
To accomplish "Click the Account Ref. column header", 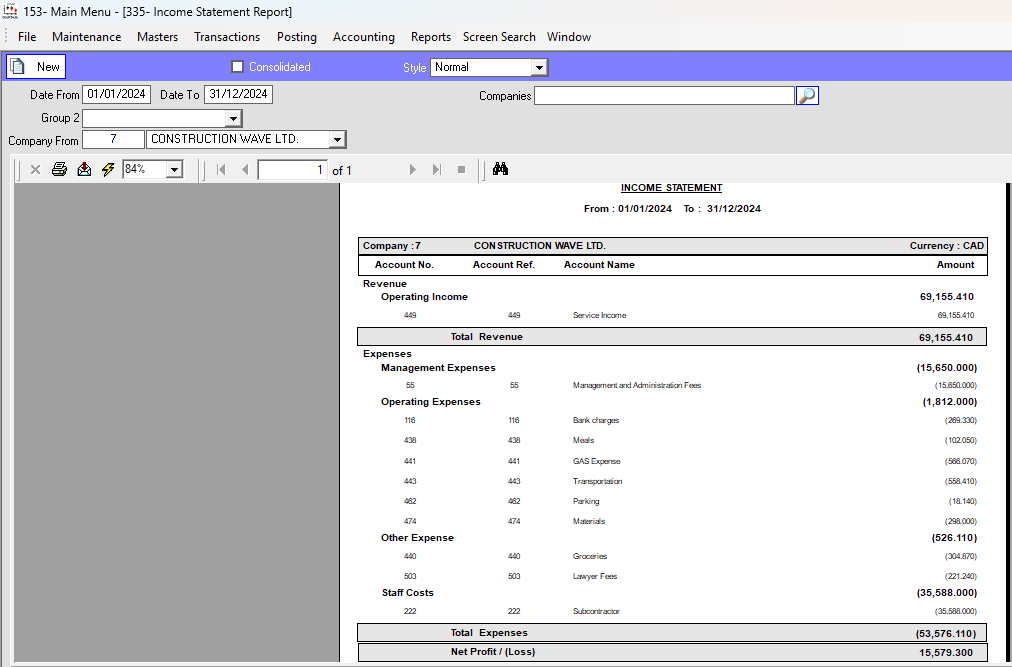I will pos(503,265).
